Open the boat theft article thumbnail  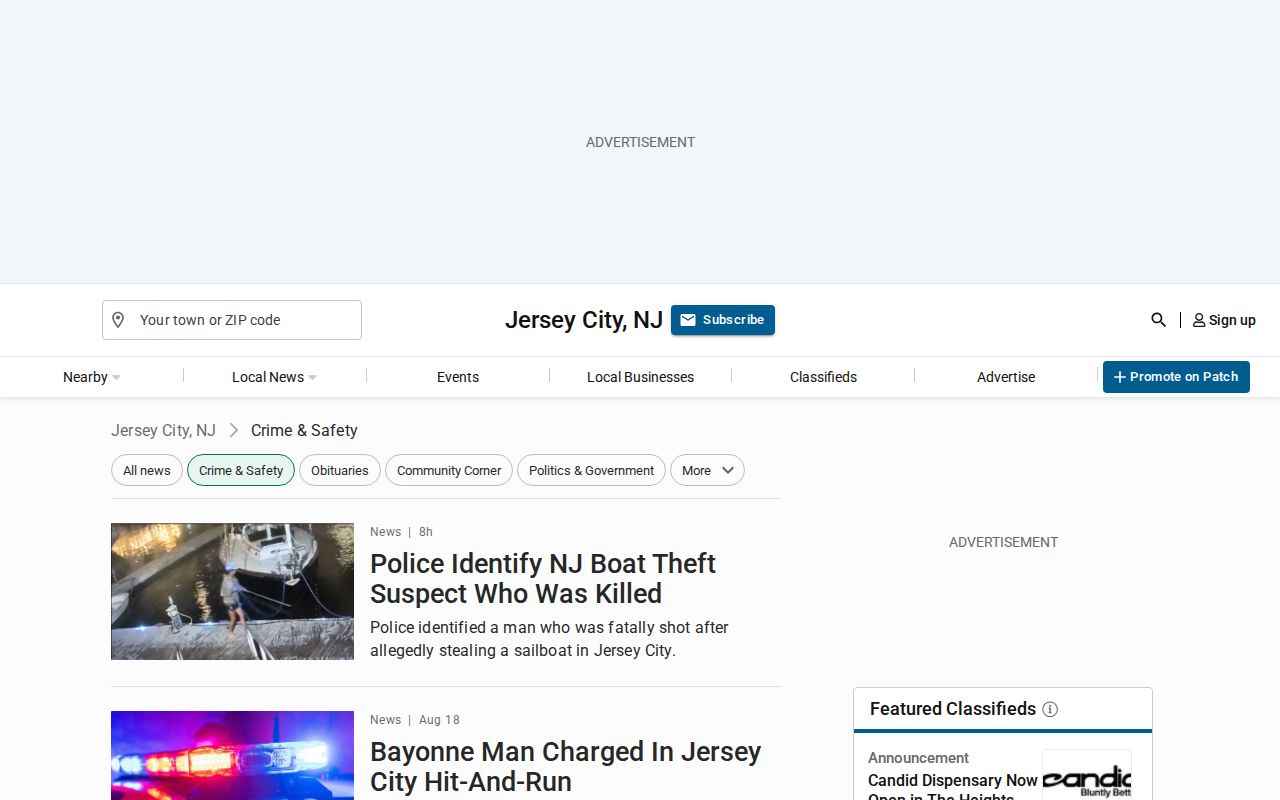coord(232,591)
